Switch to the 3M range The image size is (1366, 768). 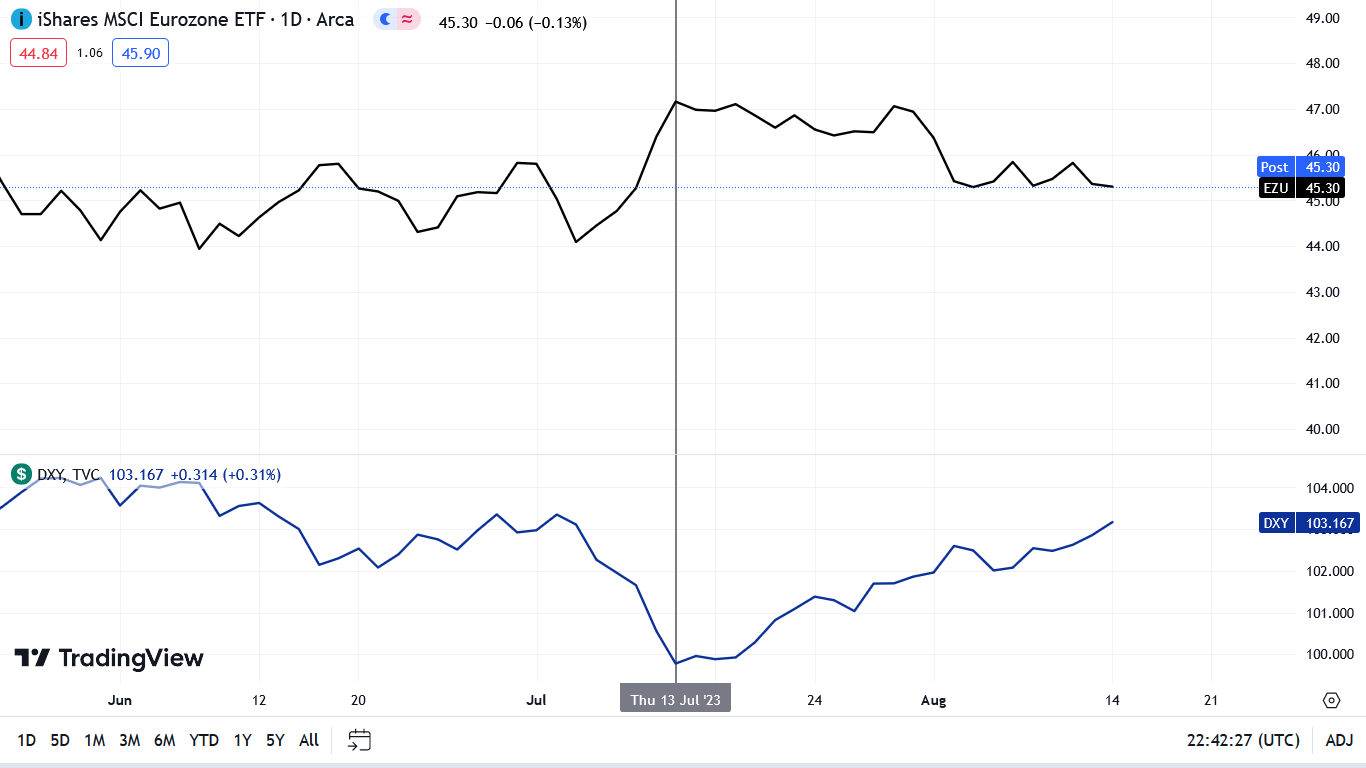pyautogui.click(x=129, y=740)
